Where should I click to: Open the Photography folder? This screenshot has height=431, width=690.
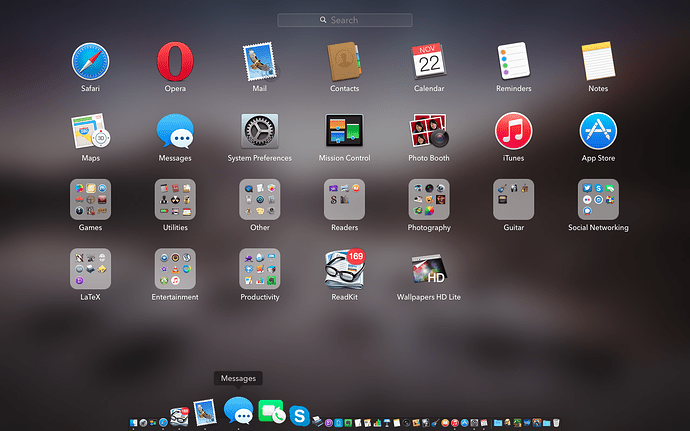429,200
